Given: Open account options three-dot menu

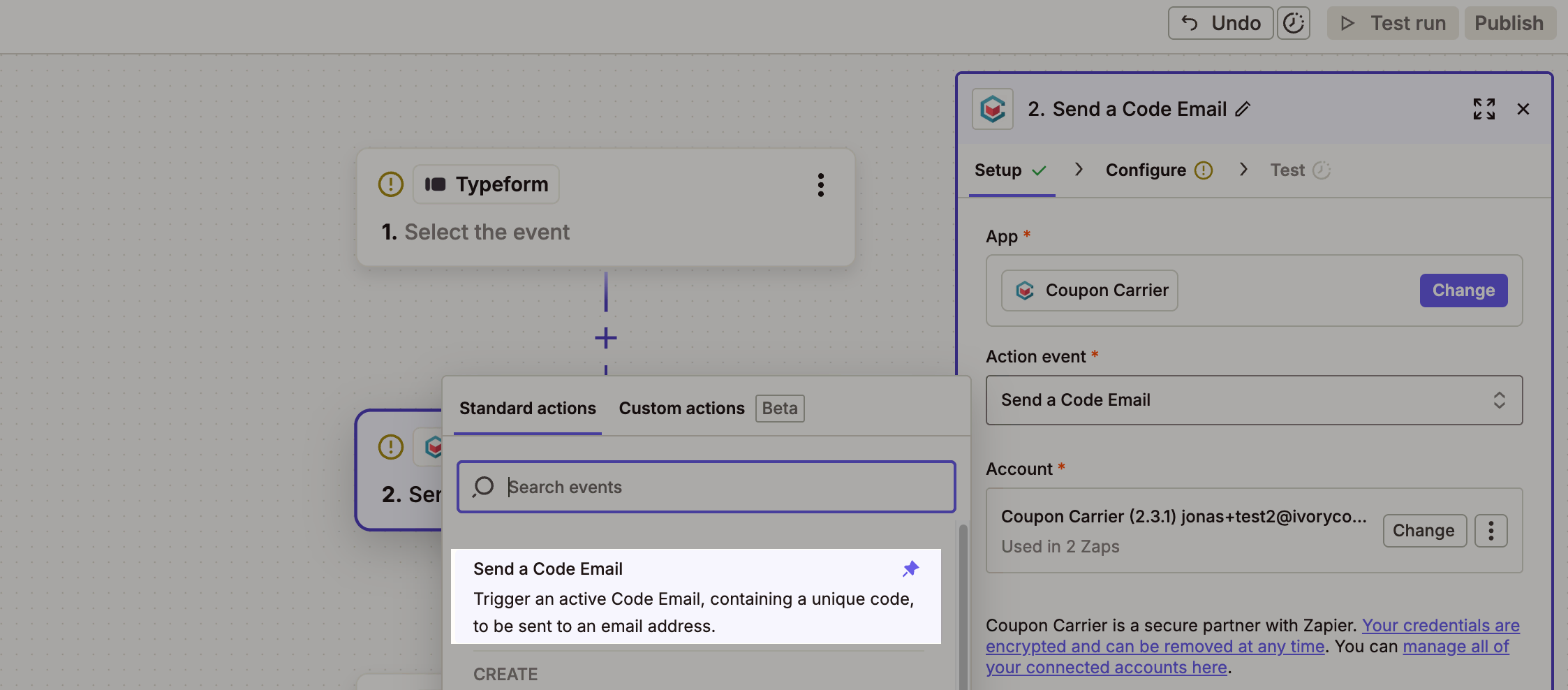Looking at the screenshot, I should (1491, 531).
